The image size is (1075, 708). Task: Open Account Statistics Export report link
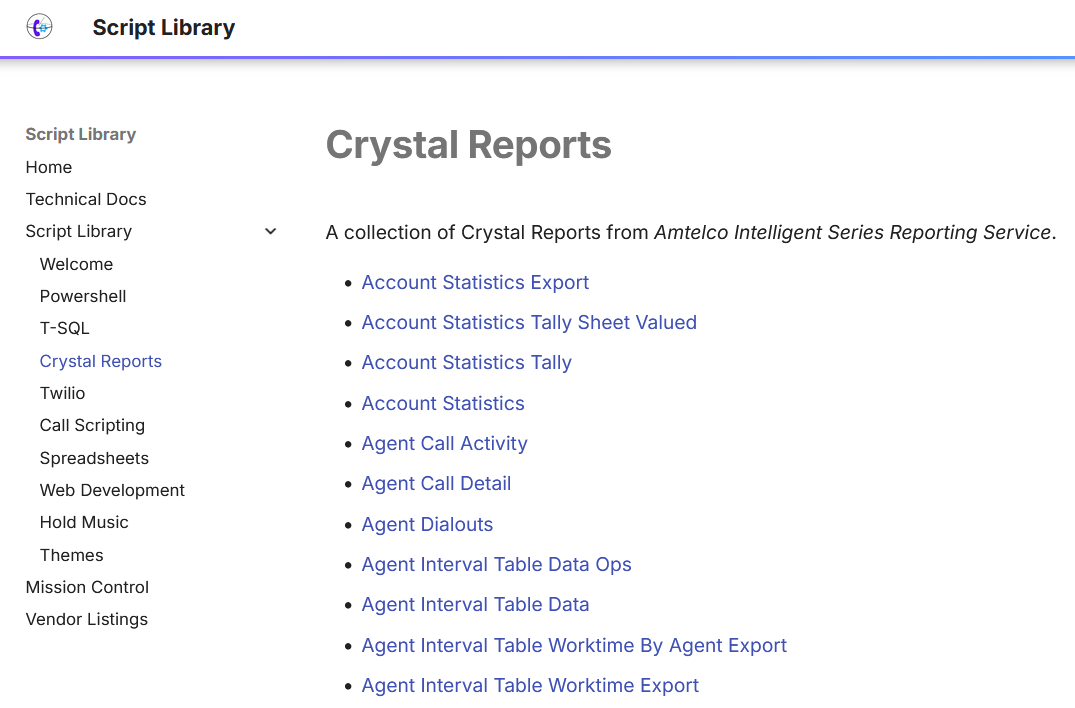(475, 282)
